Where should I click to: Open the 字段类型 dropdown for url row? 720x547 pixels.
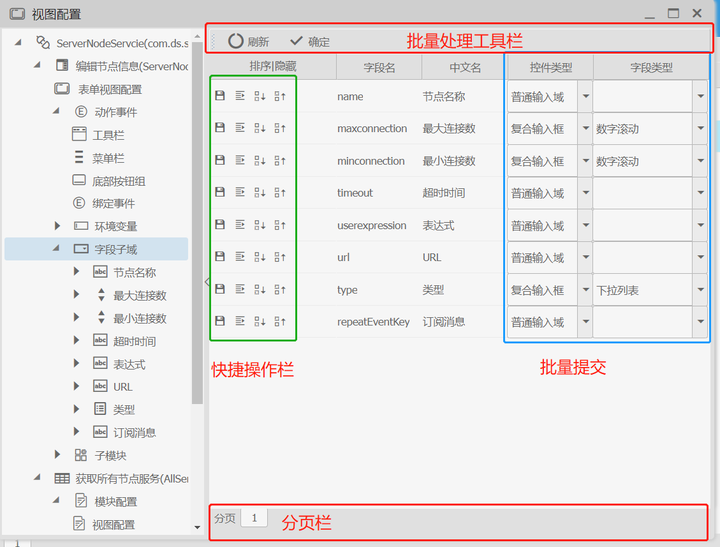700,257
